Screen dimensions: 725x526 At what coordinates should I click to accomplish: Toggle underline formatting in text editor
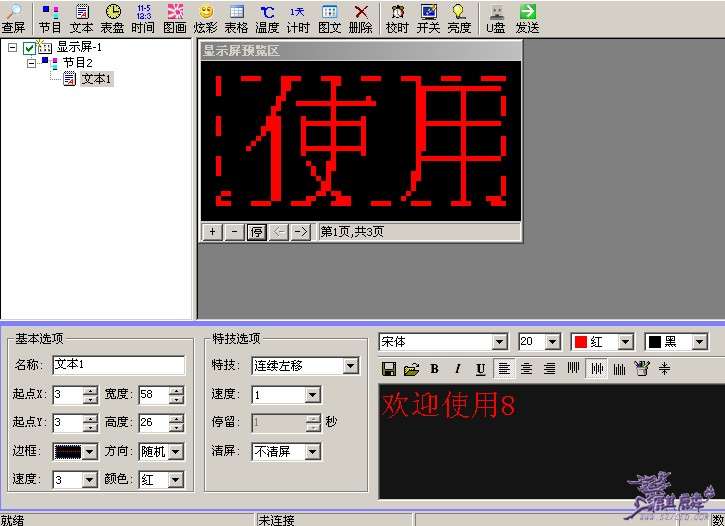pyautogui.click(x=481, y=369)
